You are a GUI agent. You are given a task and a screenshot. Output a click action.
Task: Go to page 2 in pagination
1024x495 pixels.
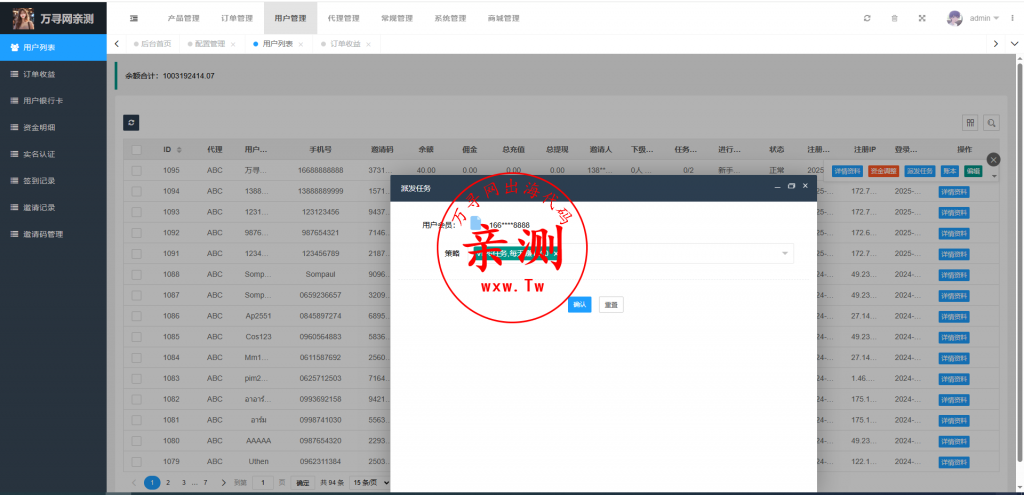[x=168, y=483]
